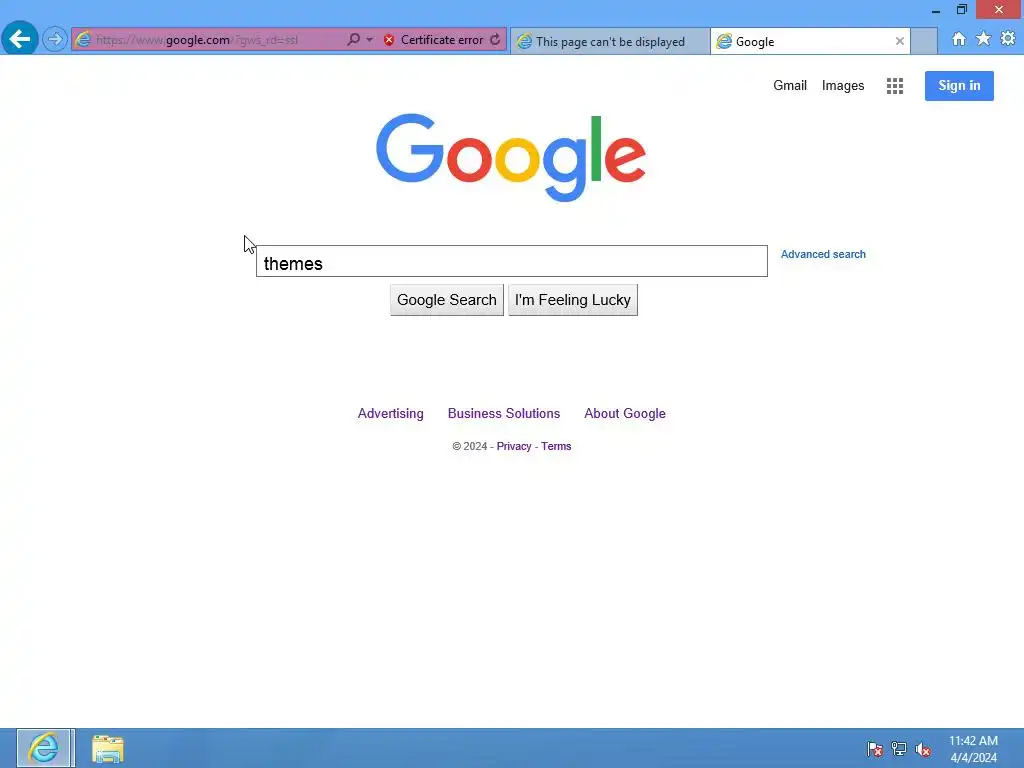Click the Action Center flag tray icon
The height and width of the screenshot is (768, 1024).
click(x=874, y=749)
